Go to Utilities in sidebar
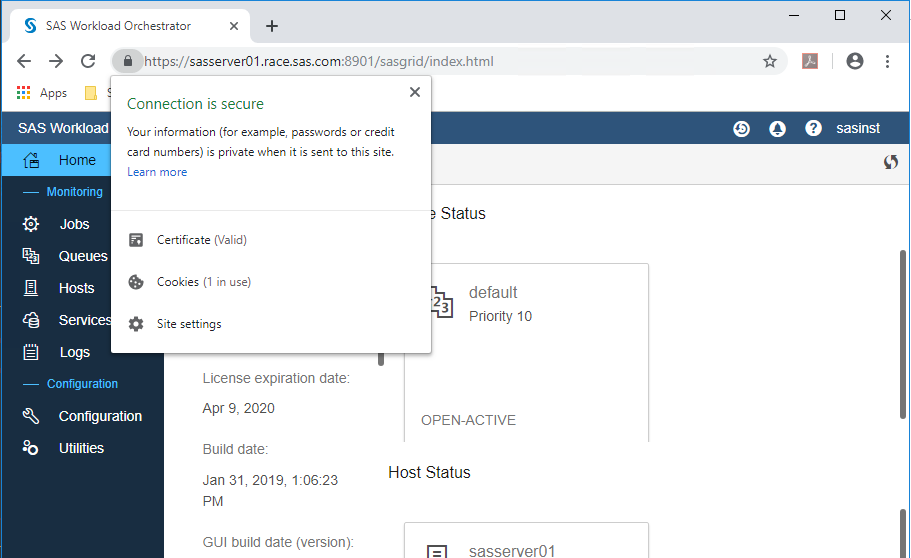This screenshot has height=558, width=911. coord(81,448)
